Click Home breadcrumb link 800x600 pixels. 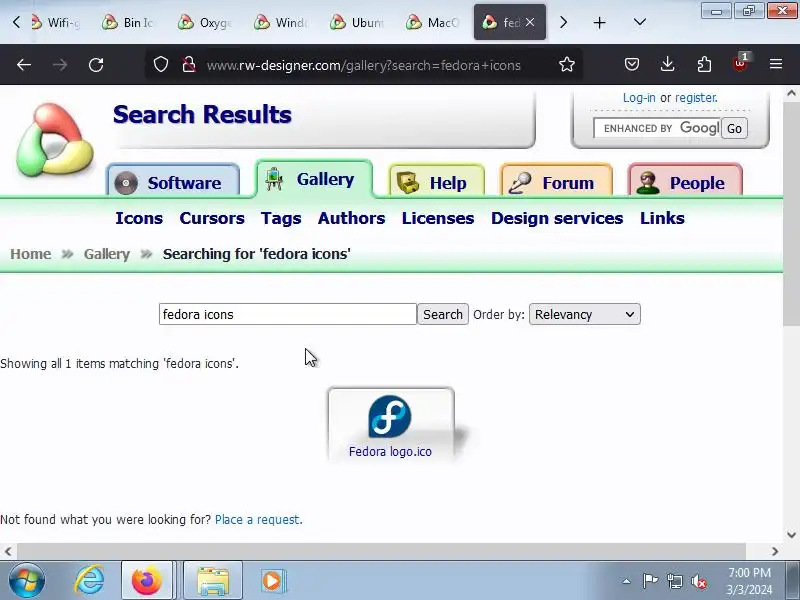(x=31, y=254)
